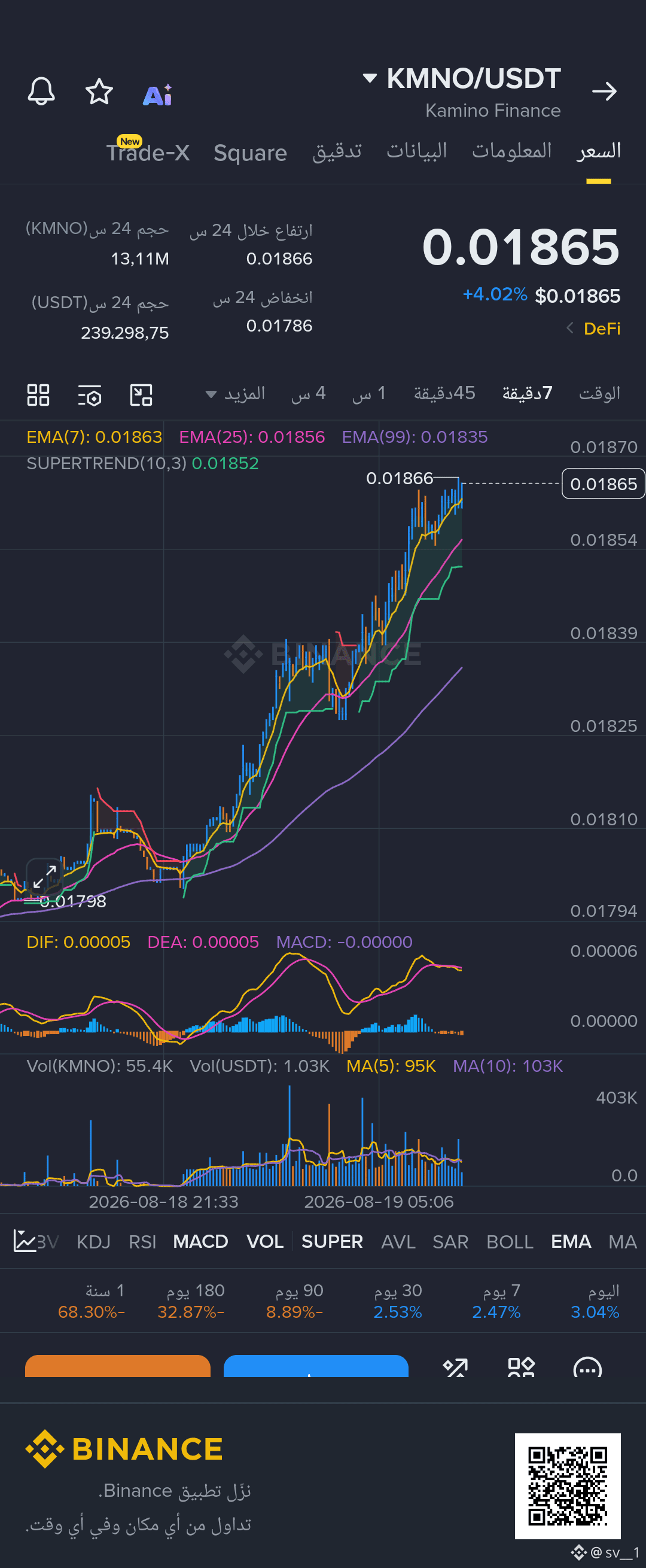646x1568 pixels.
Task: Tap the EMA(25) value label
Action: click(x=252, y=437)
